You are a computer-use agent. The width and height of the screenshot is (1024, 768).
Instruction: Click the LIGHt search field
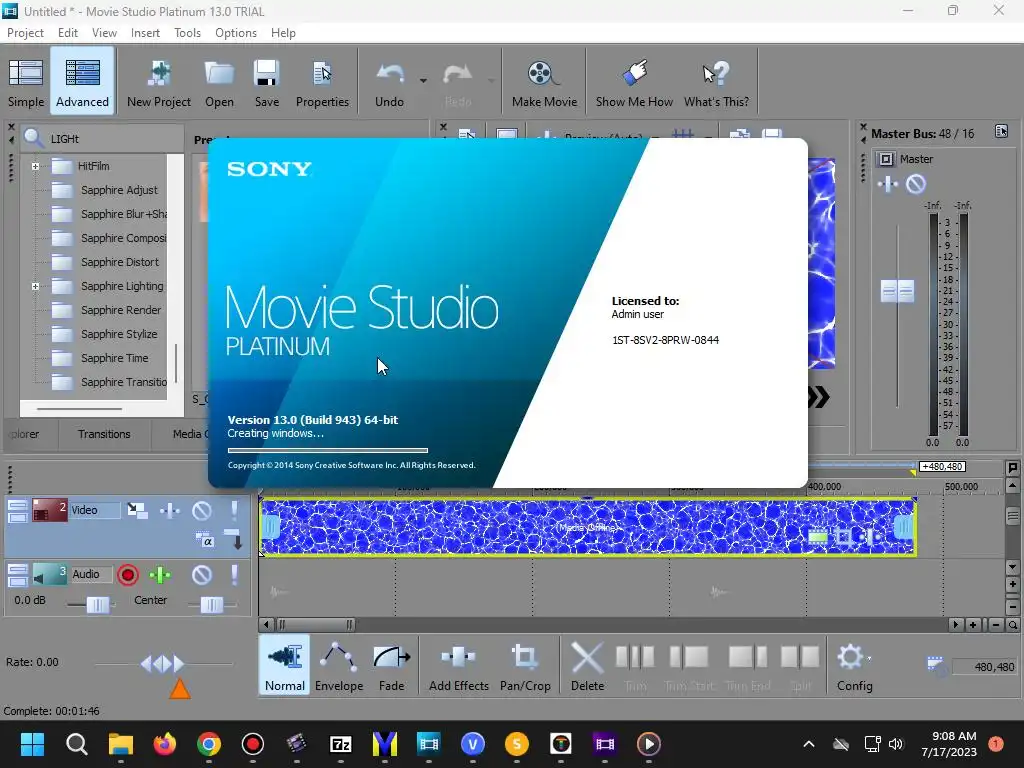point(114,139)
